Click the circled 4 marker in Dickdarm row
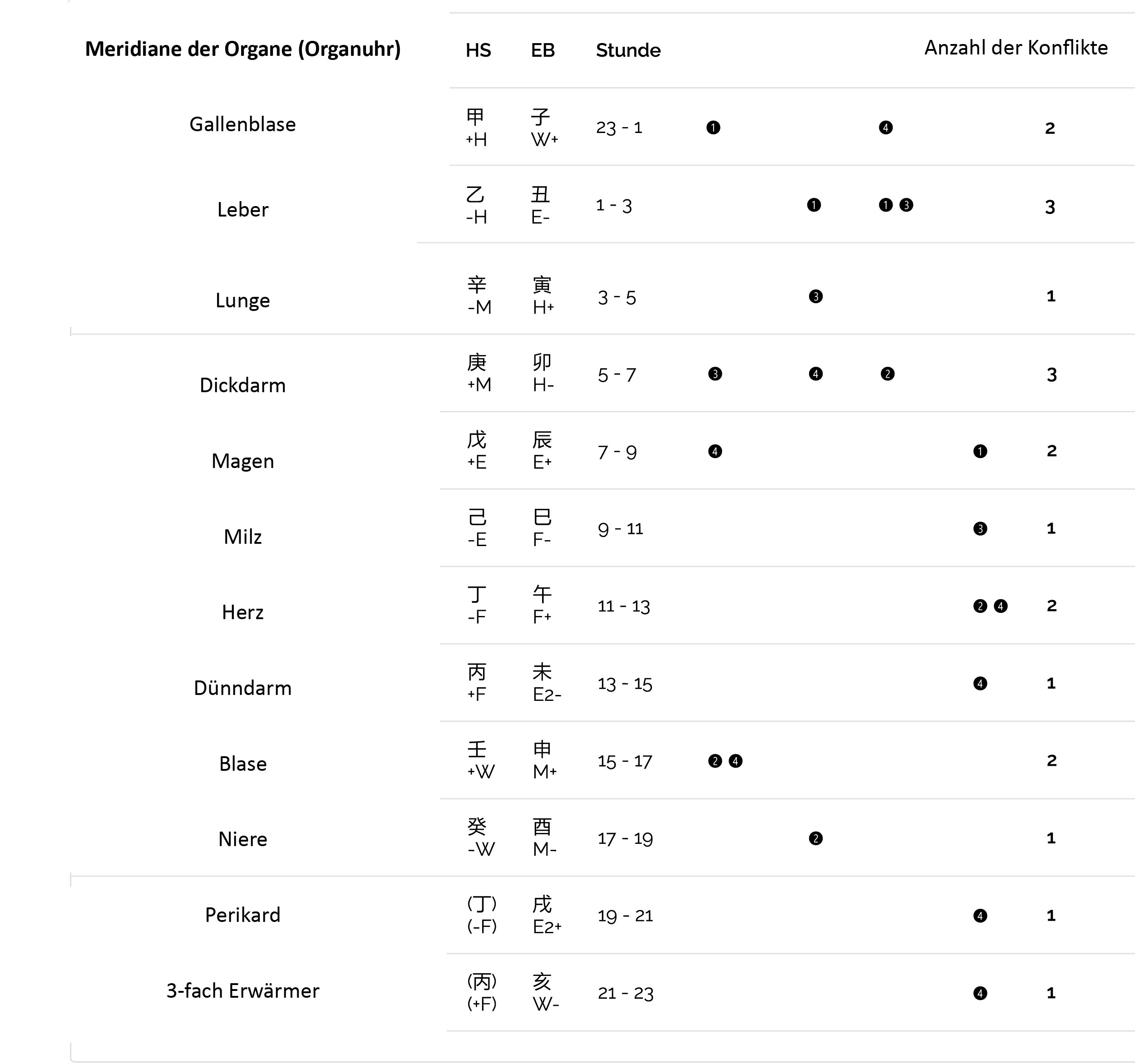 pyautogui.click(x=816, y=374)
